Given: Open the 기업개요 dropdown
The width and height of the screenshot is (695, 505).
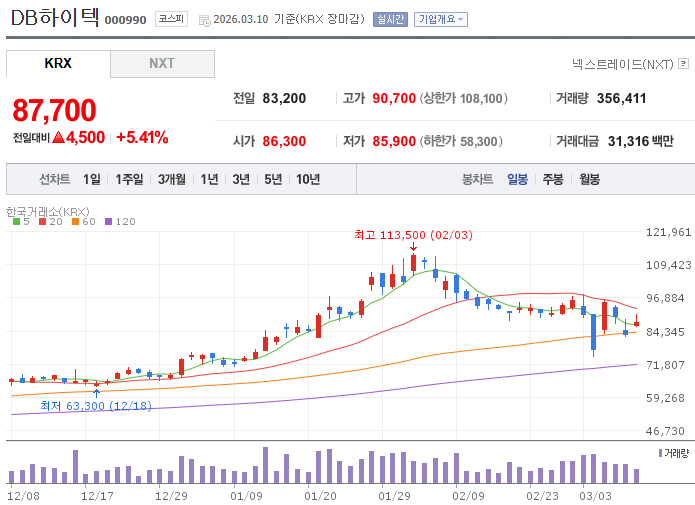Looking at the screenshot, I should click(x=441, y=20).
